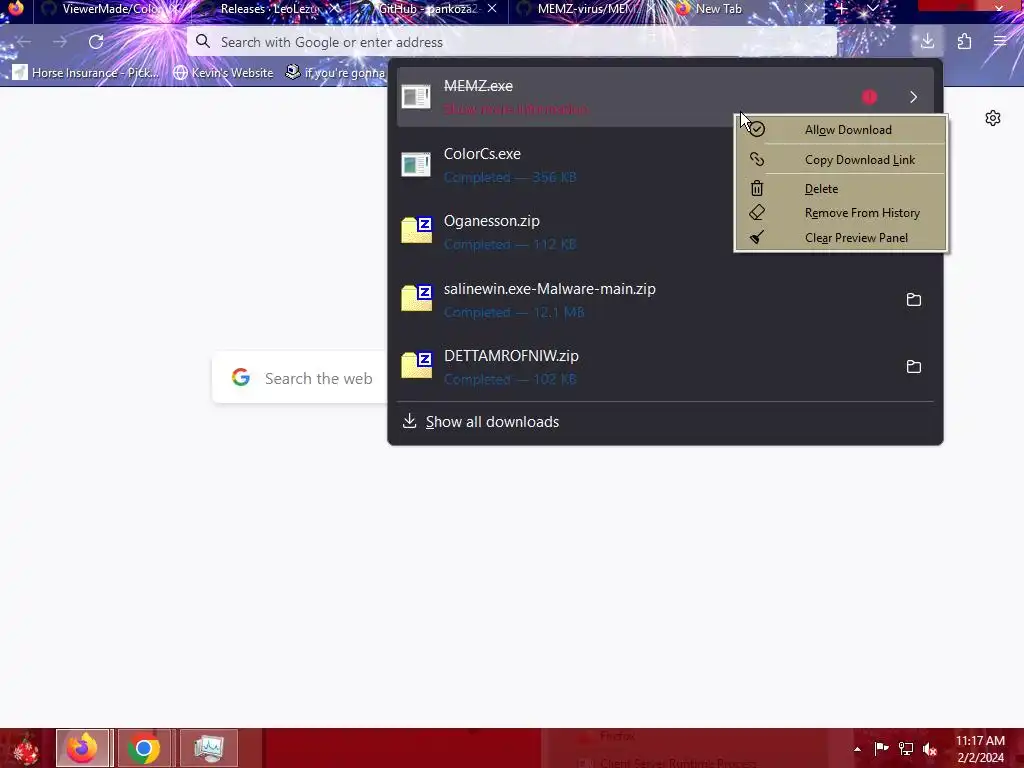This screenshot has width=1024, height=768.
Task: Click the taskbar clock showing 11:17 AM
Action: (980, 749)
